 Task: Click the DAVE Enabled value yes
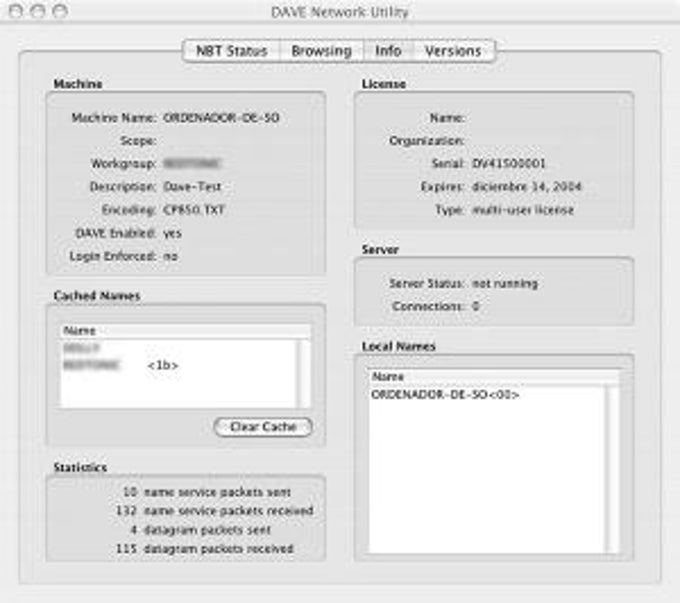[x=172, y=234]
